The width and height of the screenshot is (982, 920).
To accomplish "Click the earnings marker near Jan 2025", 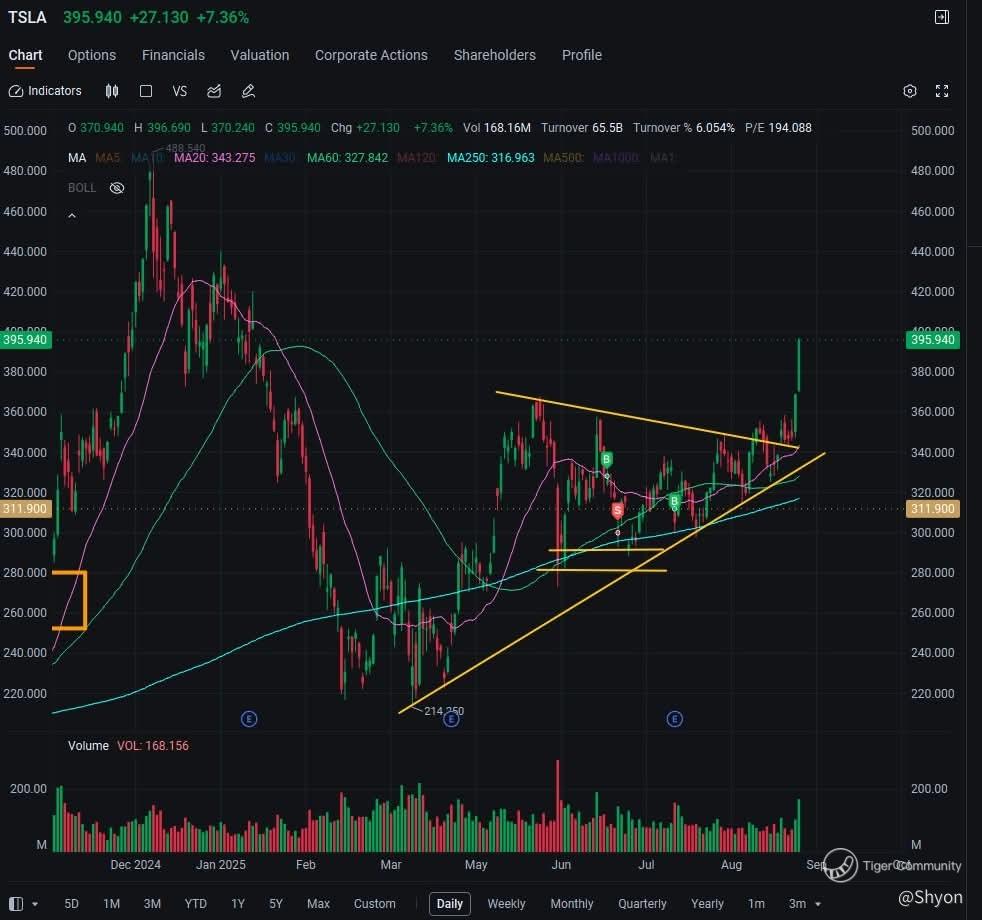I will click(249, 719).
